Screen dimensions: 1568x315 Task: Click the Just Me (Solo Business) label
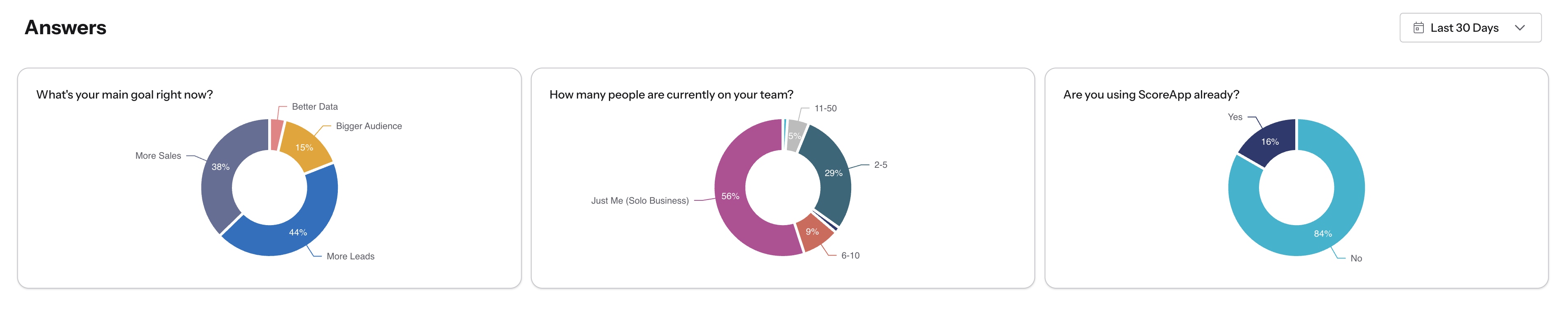click(x=639, y=200)
